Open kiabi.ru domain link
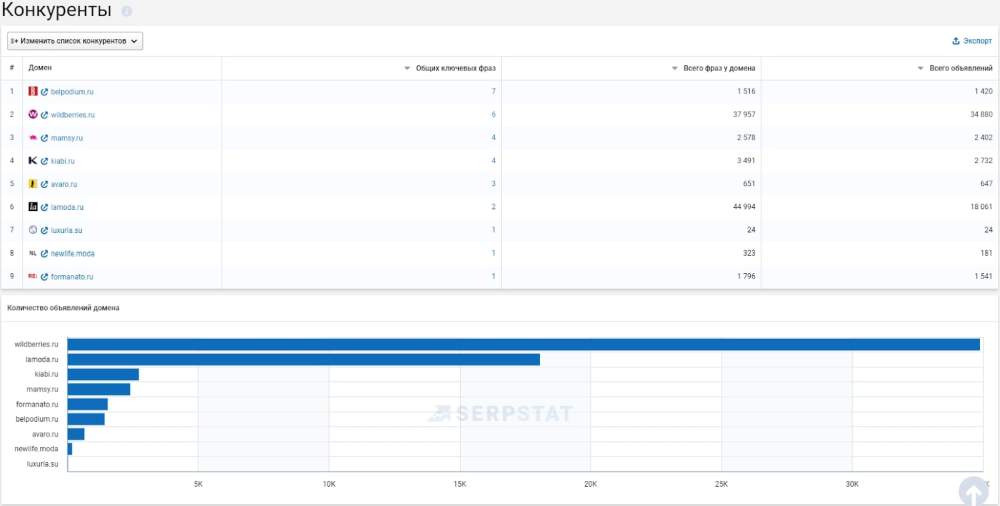 62,161
